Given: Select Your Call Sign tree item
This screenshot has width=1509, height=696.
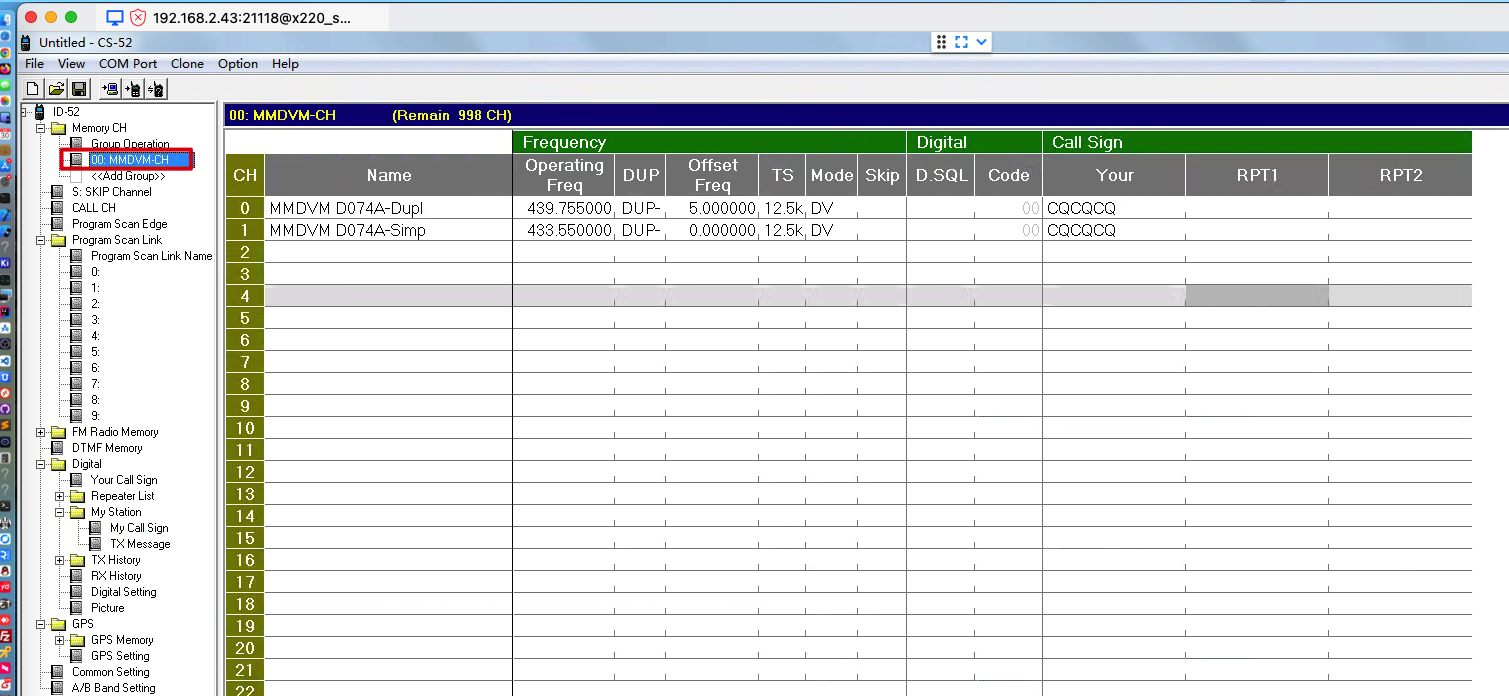Looking at the screenshot, I should (x=124, y=480).
